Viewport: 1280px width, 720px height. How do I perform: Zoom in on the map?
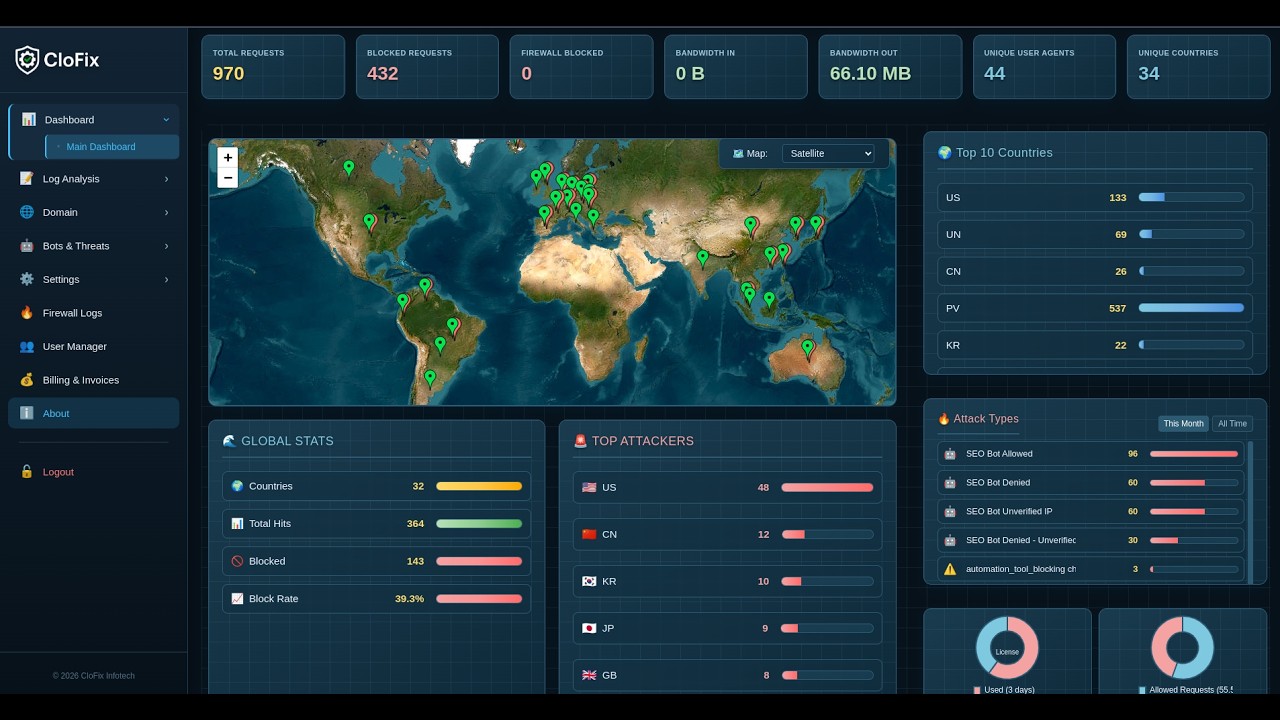(x=228, y=157)
